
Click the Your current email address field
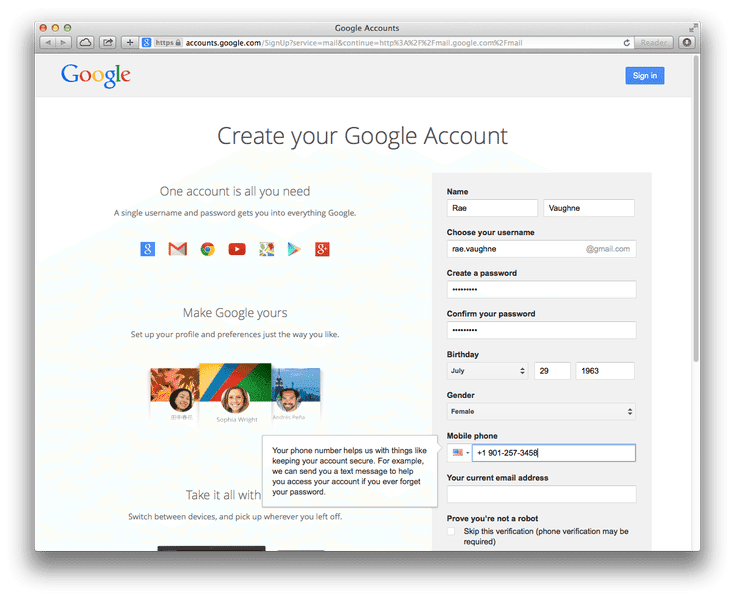[541, 494]
